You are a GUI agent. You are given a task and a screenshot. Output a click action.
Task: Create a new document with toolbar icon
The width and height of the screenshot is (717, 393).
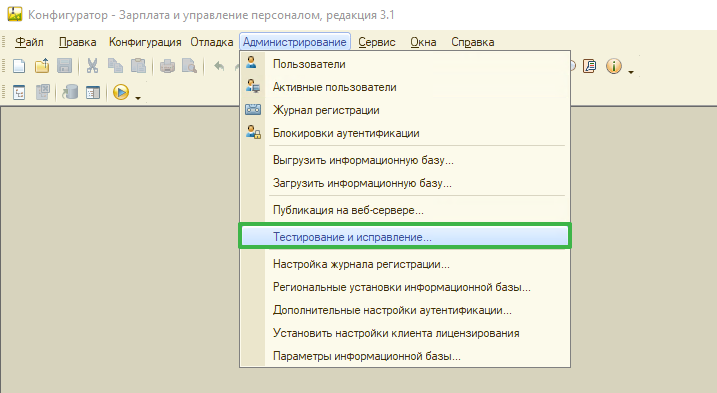(x=19, y=66)
